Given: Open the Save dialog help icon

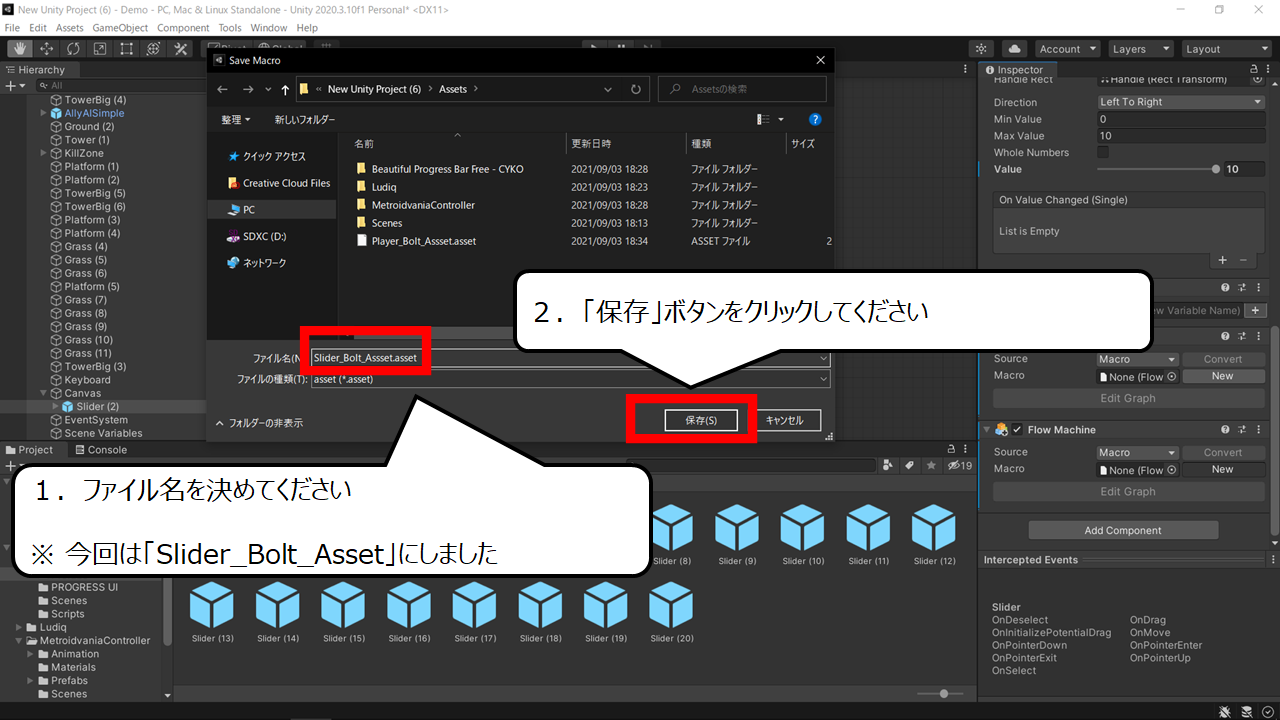Looking at the screenshot, I should 815,119.
